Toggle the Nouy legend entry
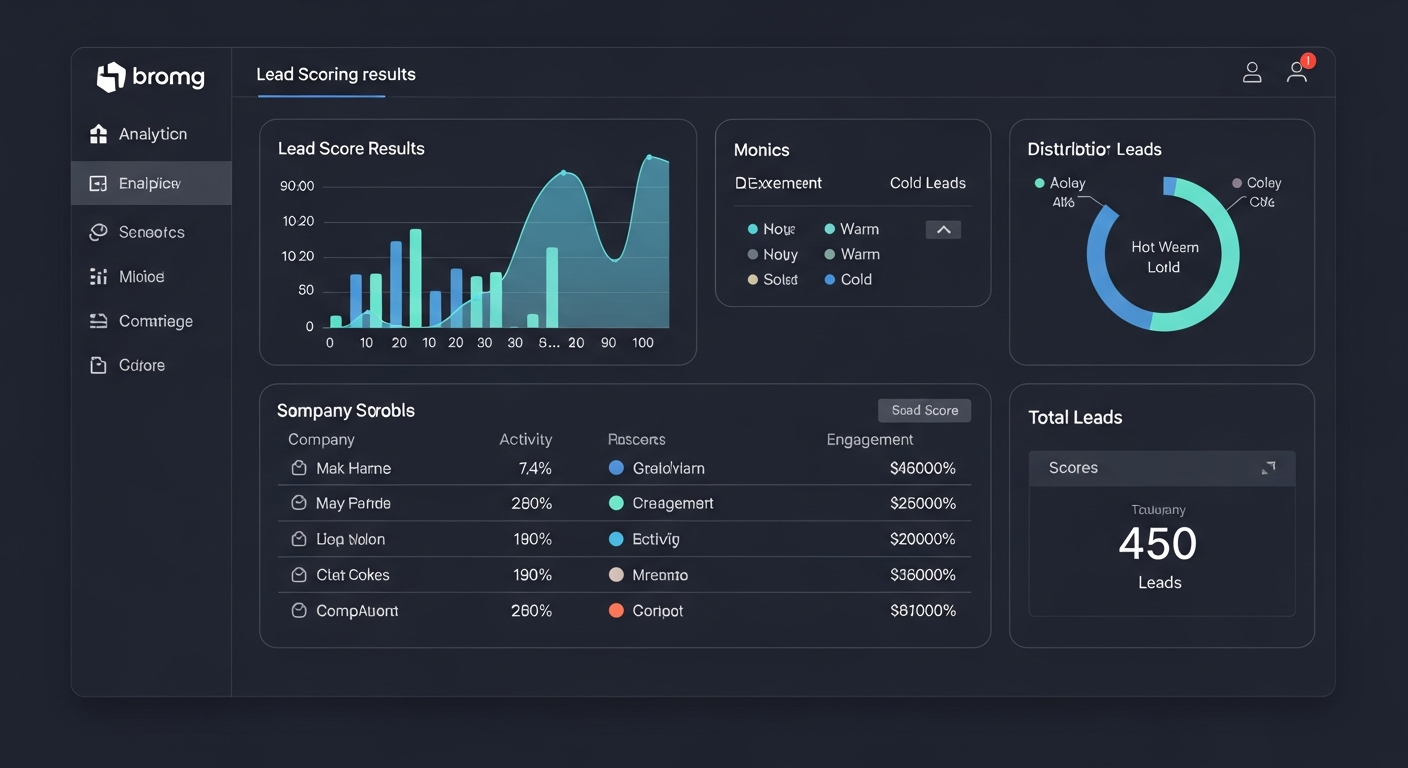Screen dimensions: 1408x768 point(773,255)
